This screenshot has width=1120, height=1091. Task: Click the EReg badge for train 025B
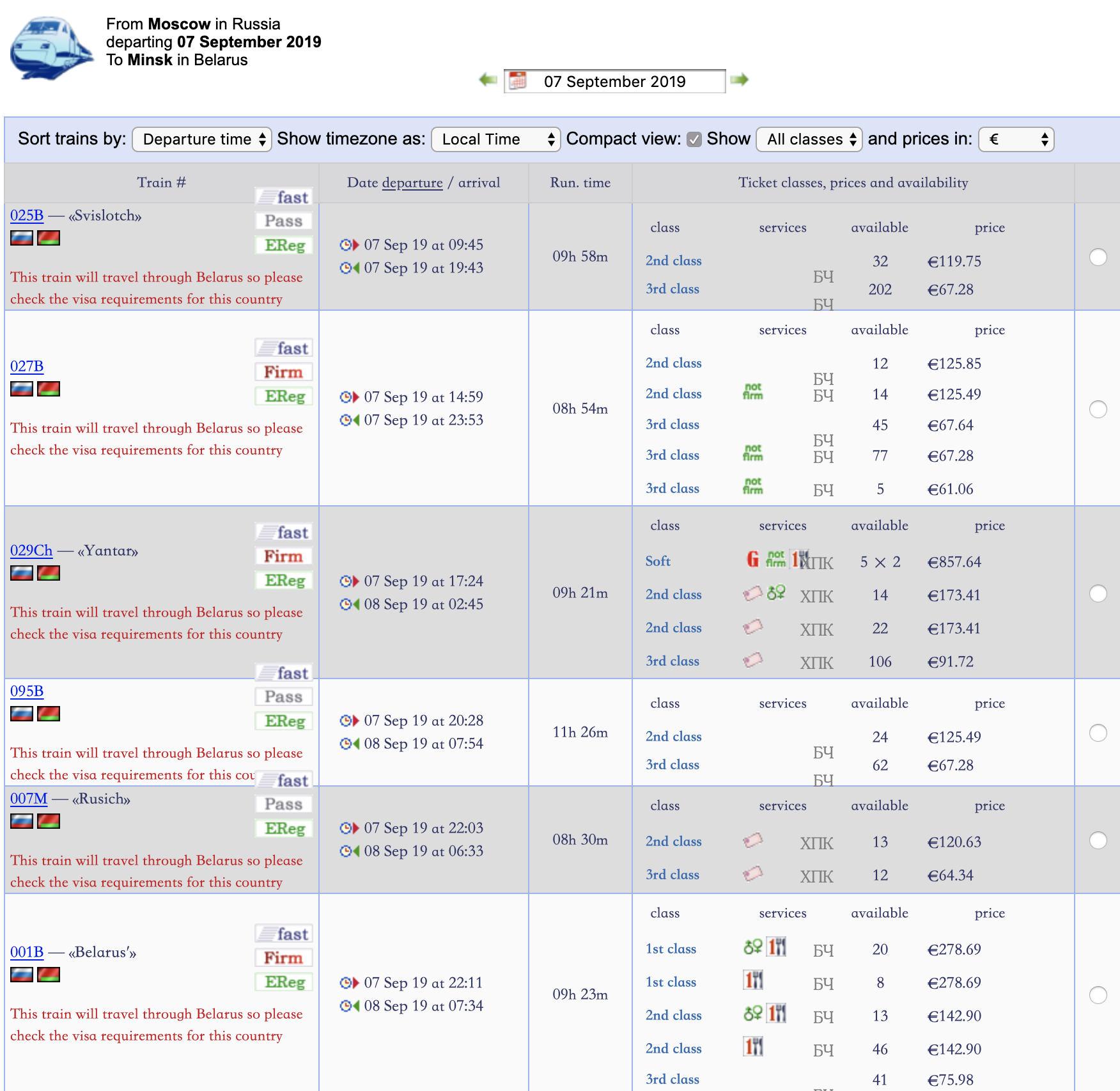[x=284, y=246]
